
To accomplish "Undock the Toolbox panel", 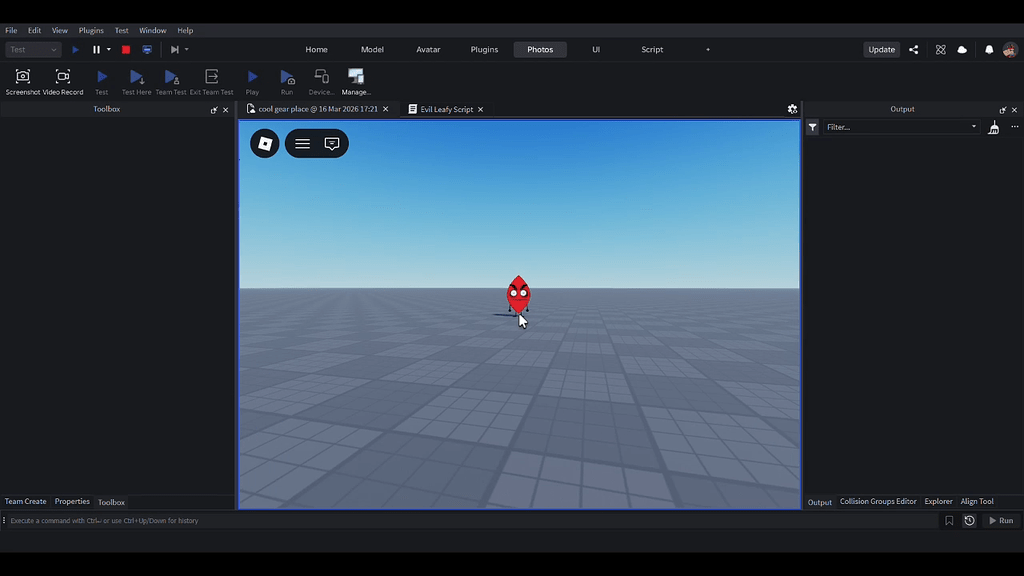I will (214, 110).
